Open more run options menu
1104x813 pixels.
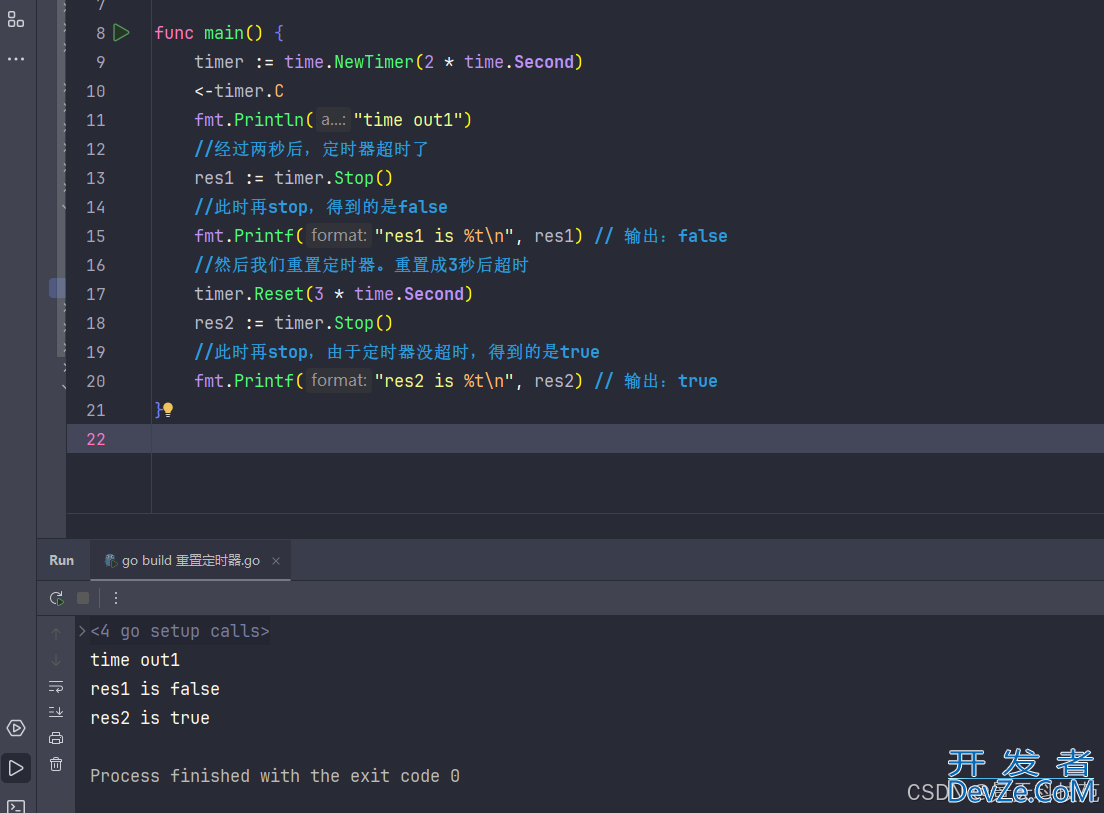tap(116, 598)
